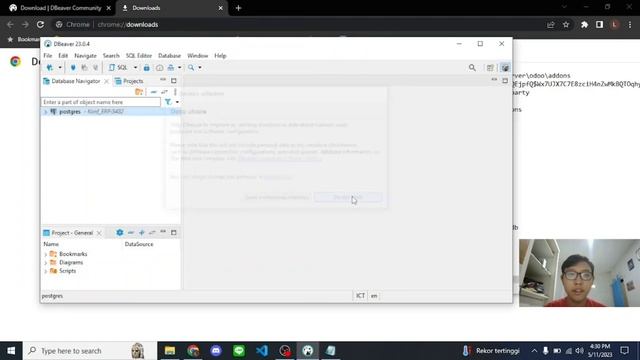
Task: Open the filter settings dropdown arrow
Action: 177,102
